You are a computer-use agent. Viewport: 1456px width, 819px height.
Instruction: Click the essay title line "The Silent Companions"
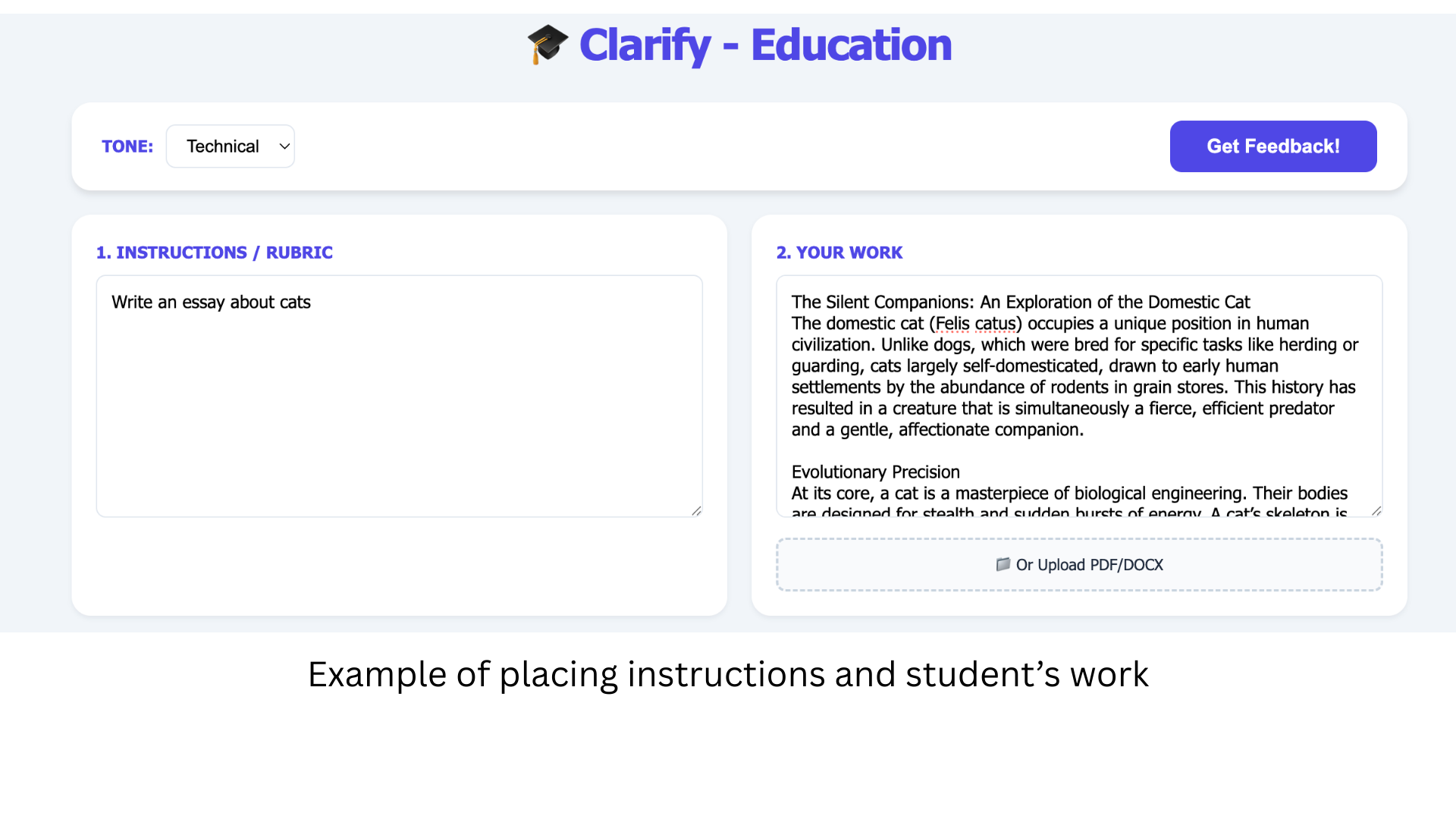click(x=1020, y=303)
